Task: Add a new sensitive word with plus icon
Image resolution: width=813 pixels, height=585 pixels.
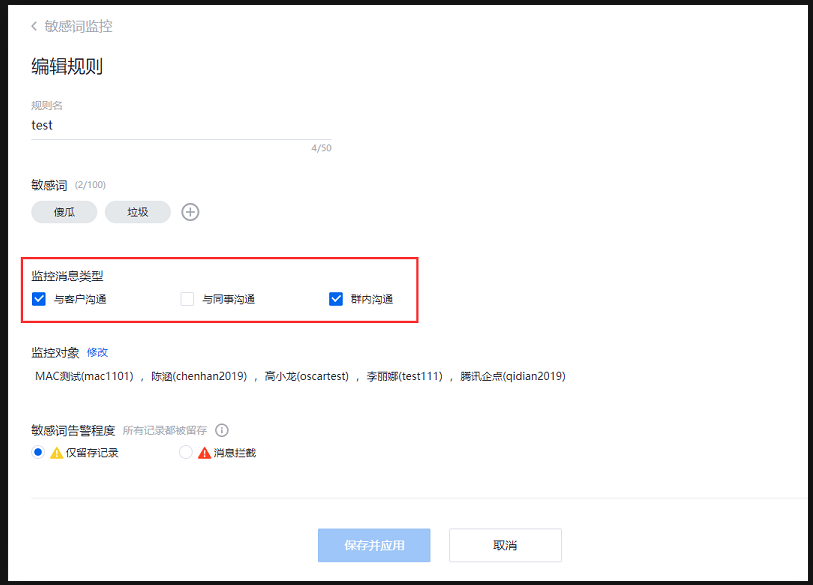Action: pyautogui.click(x=190, y=212)
